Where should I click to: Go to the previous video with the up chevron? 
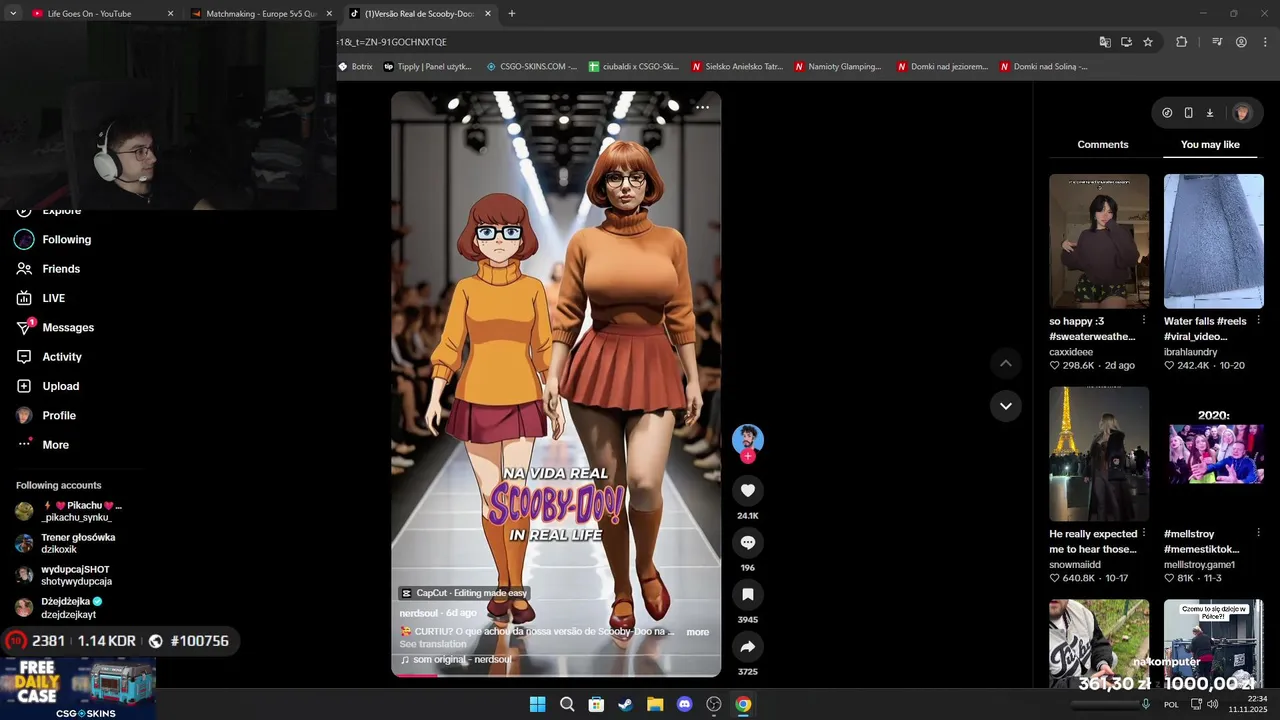tap(1006, 363)
